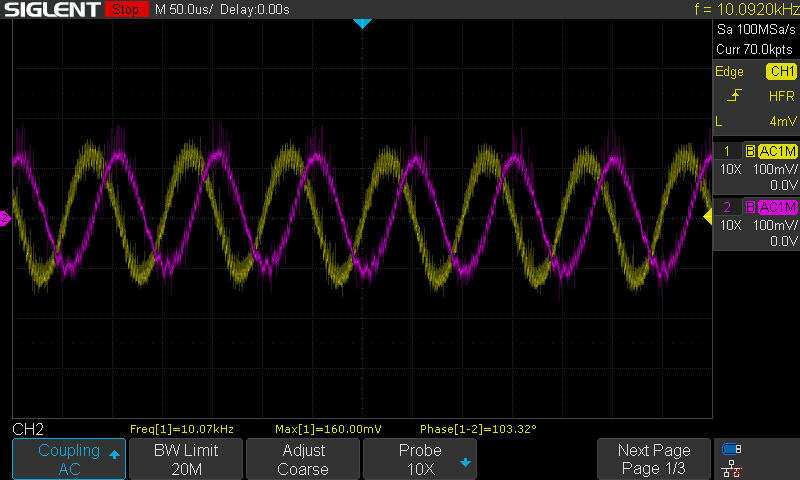Viewport: 800px width, 480px height.
Task: Select the channel 1 number tab
Action: [x=726, y=152]
